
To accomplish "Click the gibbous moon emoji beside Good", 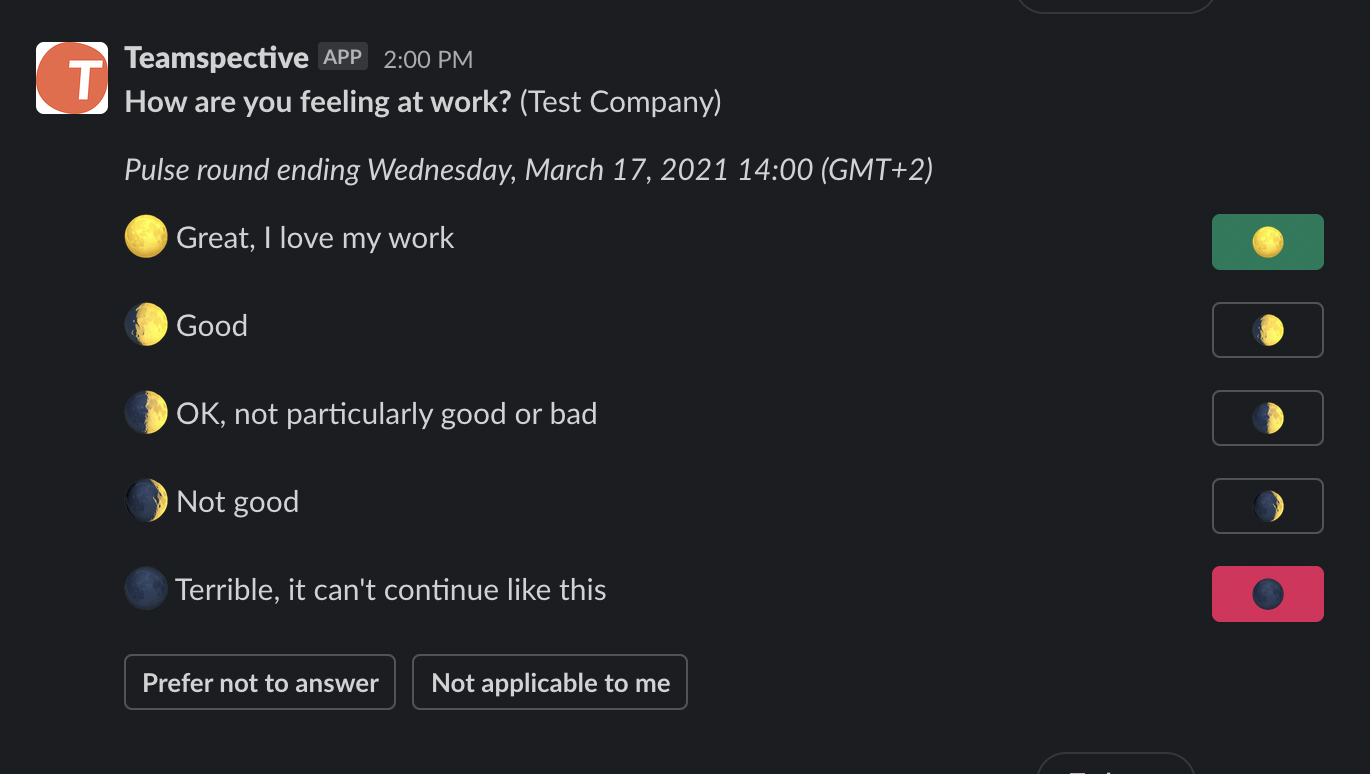I will [146, 326].
